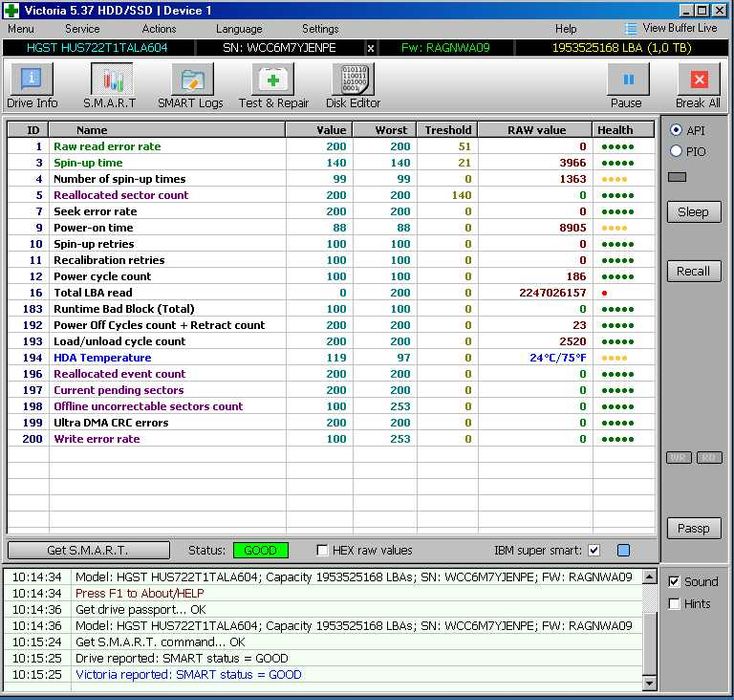This screenshot has height=700, width=734.
Task: Click the dimmed RD indicator button
Action: pyautogui.click(x=709, y=457)
